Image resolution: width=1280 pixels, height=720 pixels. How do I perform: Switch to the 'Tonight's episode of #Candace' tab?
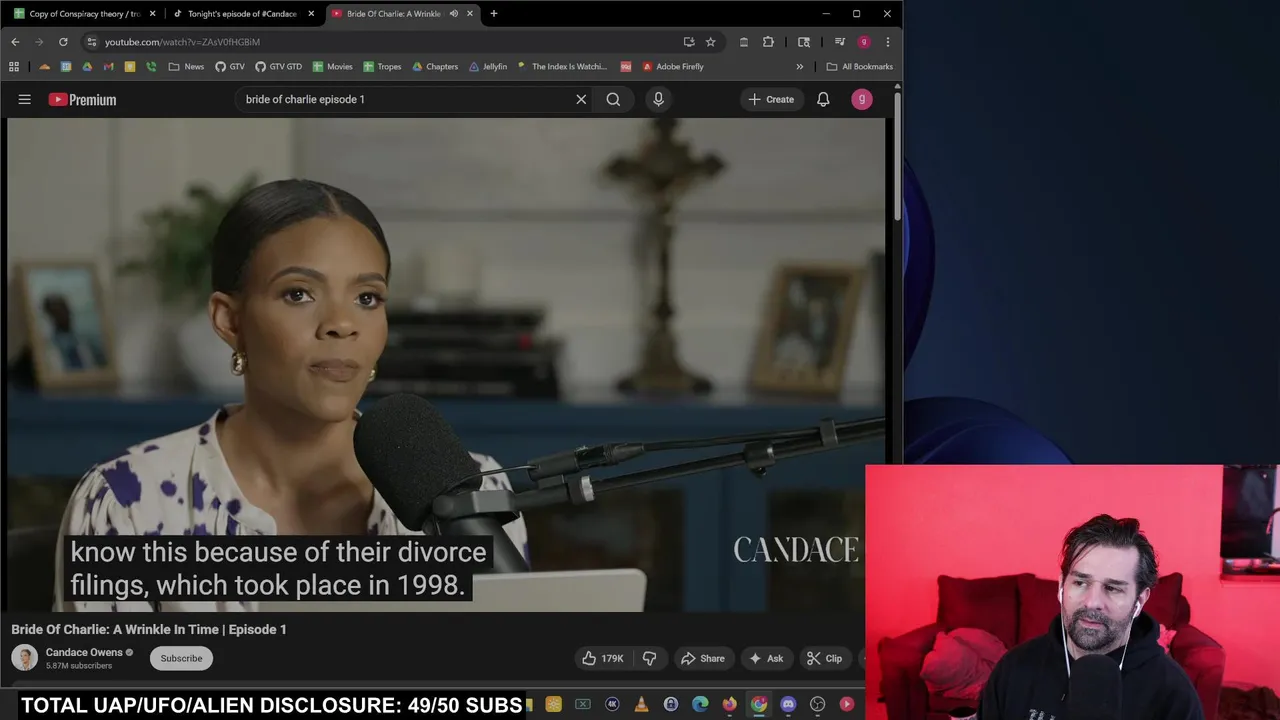[x=241, y=14]
